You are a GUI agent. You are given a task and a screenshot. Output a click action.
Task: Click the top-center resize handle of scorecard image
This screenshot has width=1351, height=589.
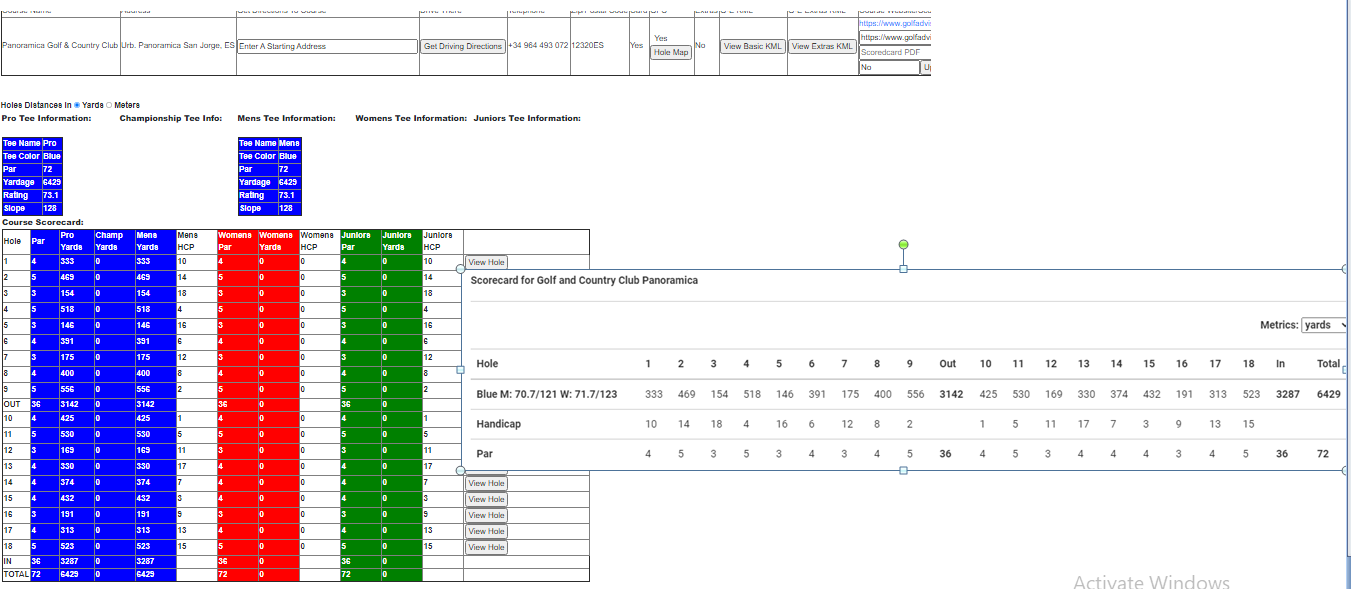click(903, 269)
